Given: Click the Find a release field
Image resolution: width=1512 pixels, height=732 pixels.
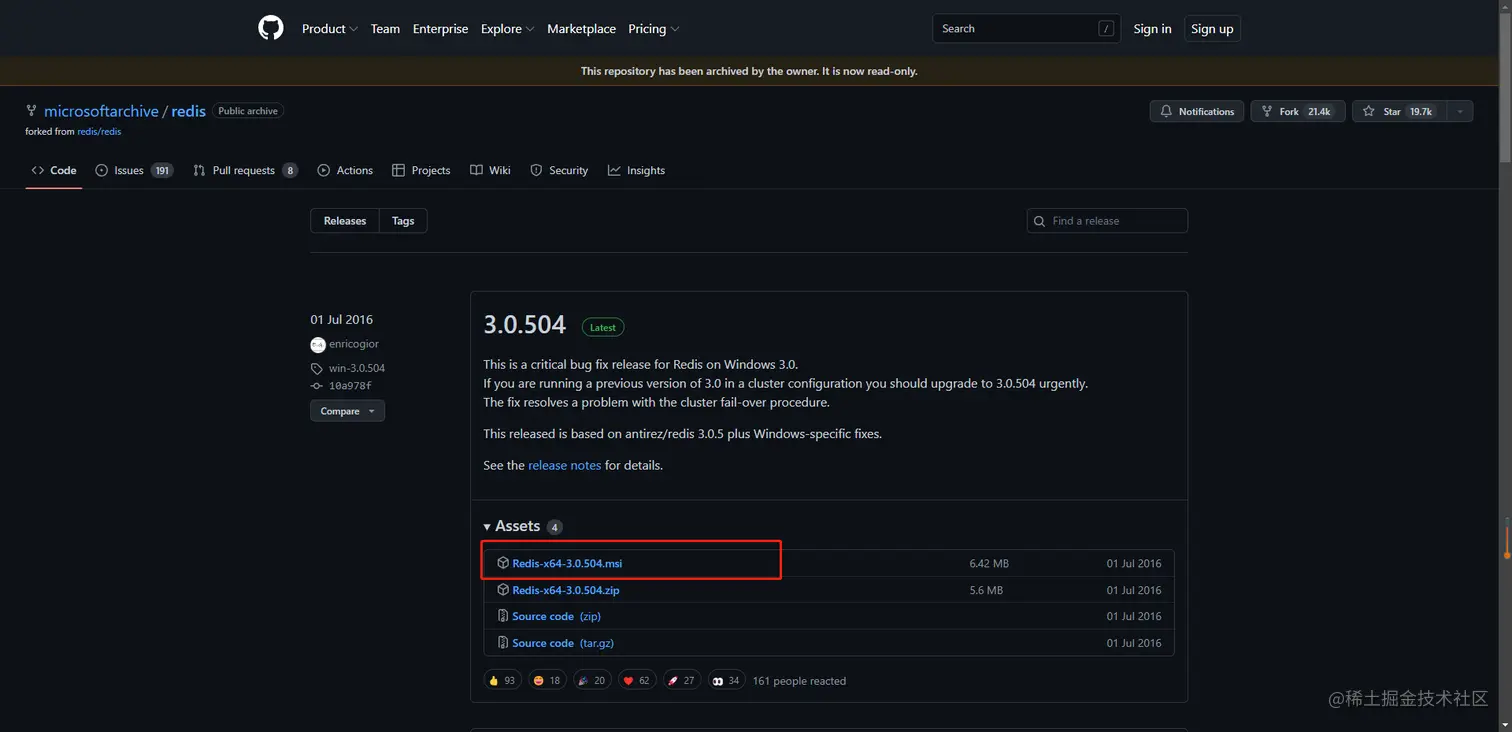Looking at the screenshot, I should pos(1107,221).
